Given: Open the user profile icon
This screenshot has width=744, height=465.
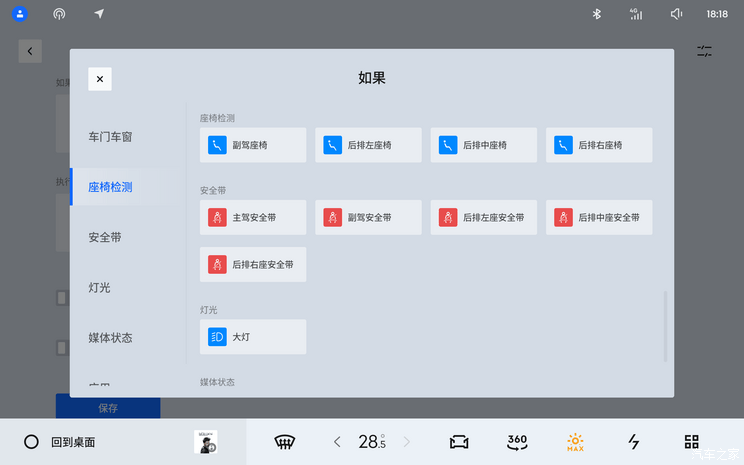Looking at the screenshot, I should click(19, 14).
